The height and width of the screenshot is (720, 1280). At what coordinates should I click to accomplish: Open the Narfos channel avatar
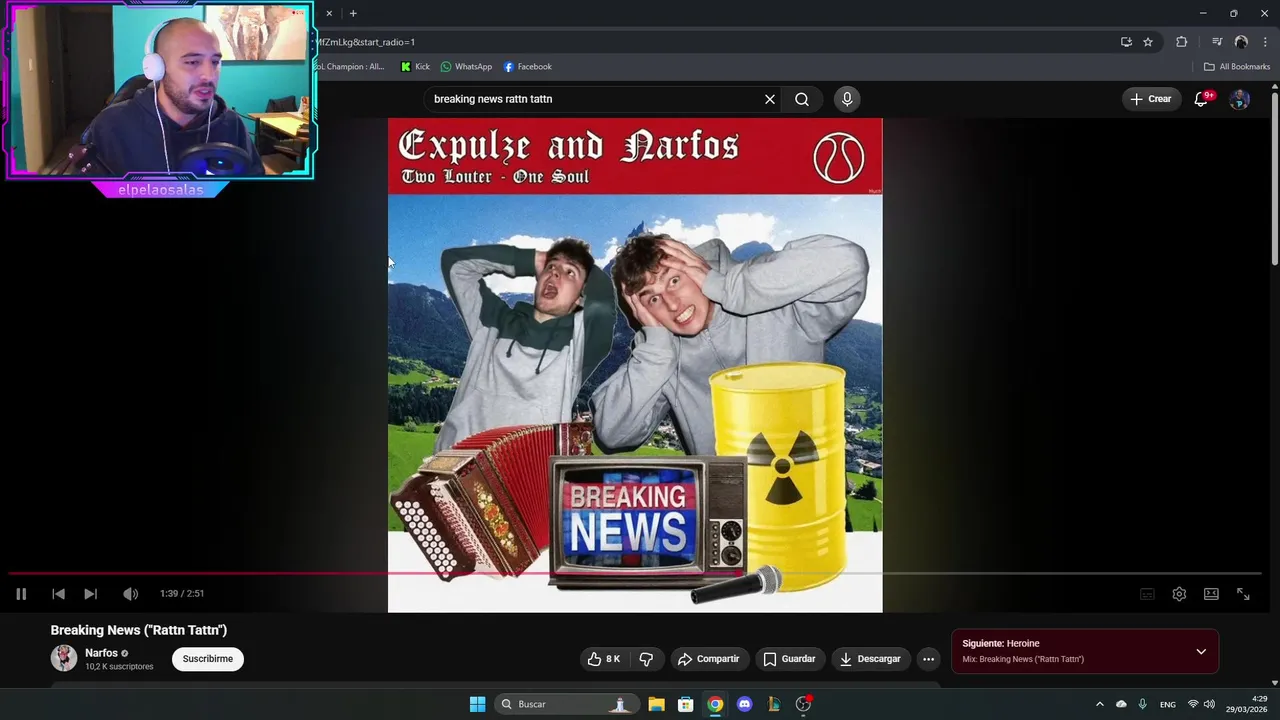click(x=64, y=658)
